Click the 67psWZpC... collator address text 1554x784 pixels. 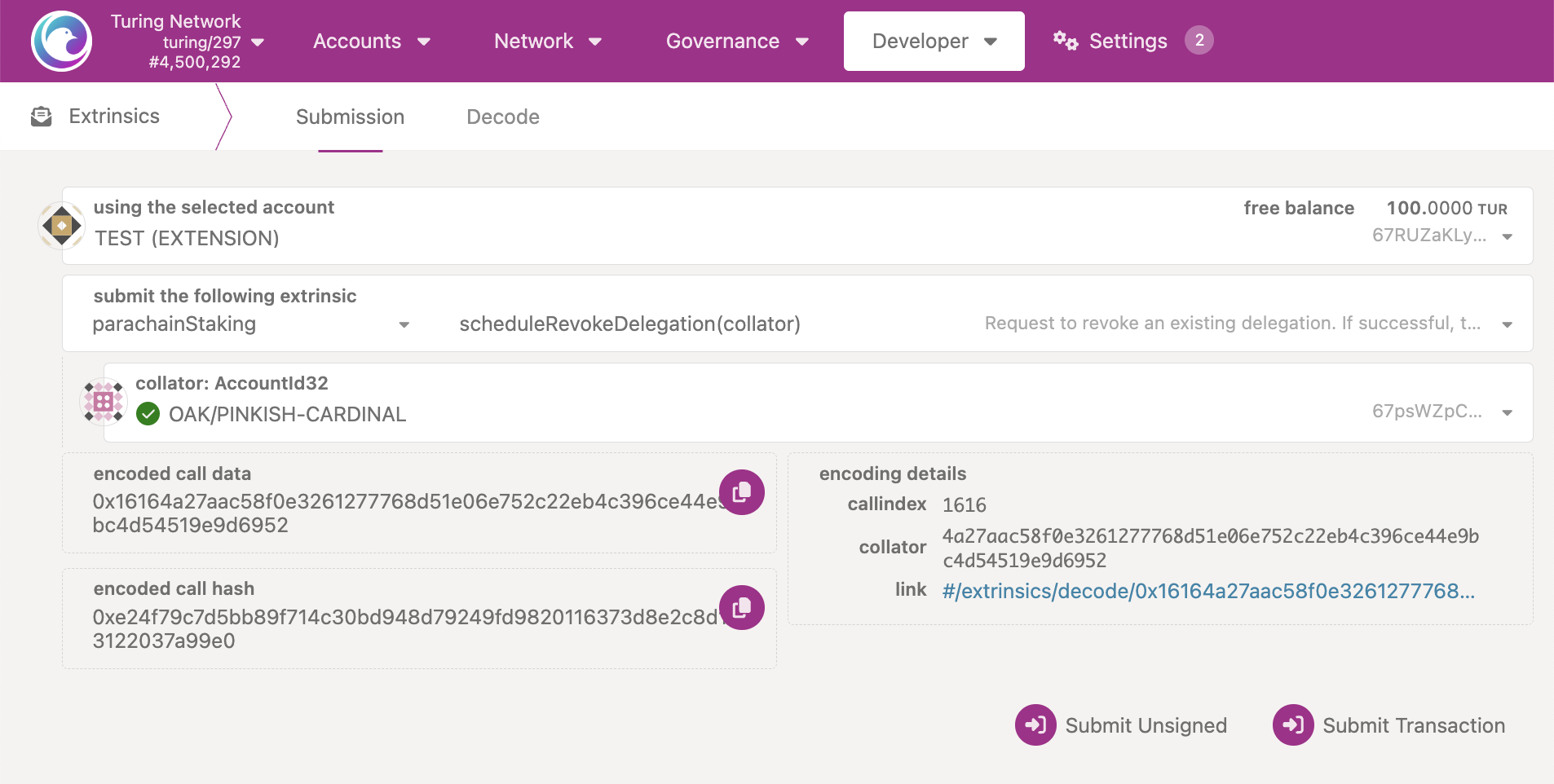pos(1427,411)
